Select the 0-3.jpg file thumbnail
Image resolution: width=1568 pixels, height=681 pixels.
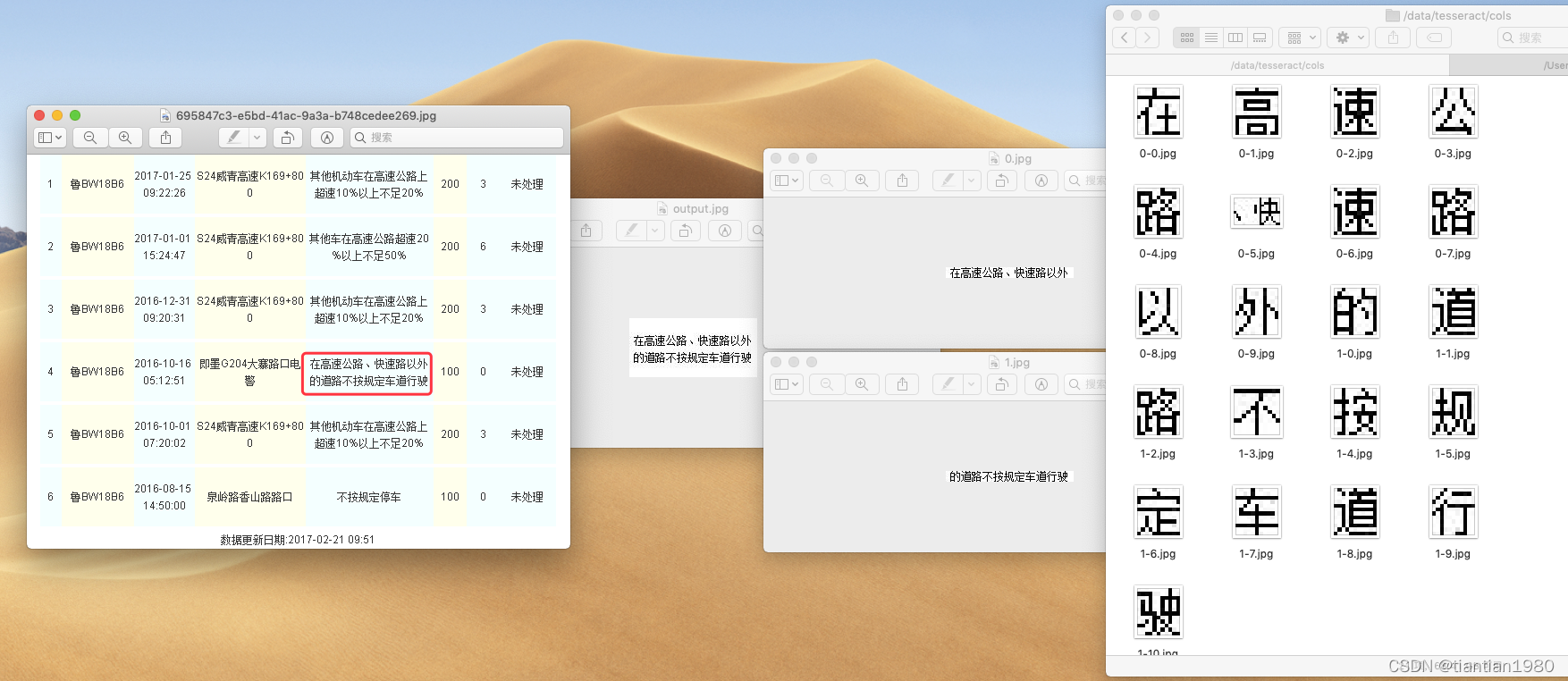pyautogui.click(x=1453, y=112)
